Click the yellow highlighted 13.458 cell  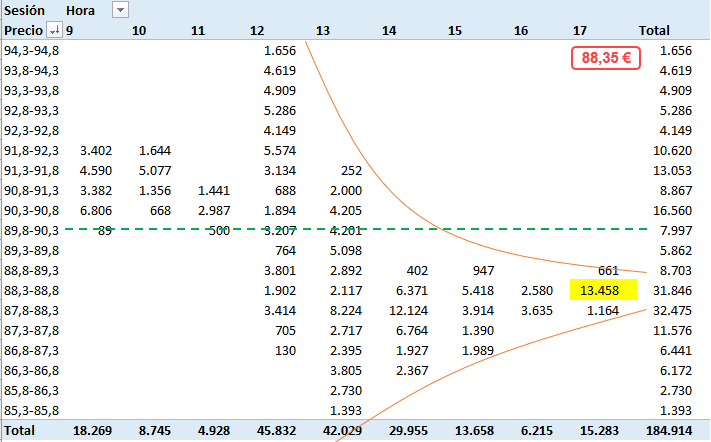coord(603,290)
